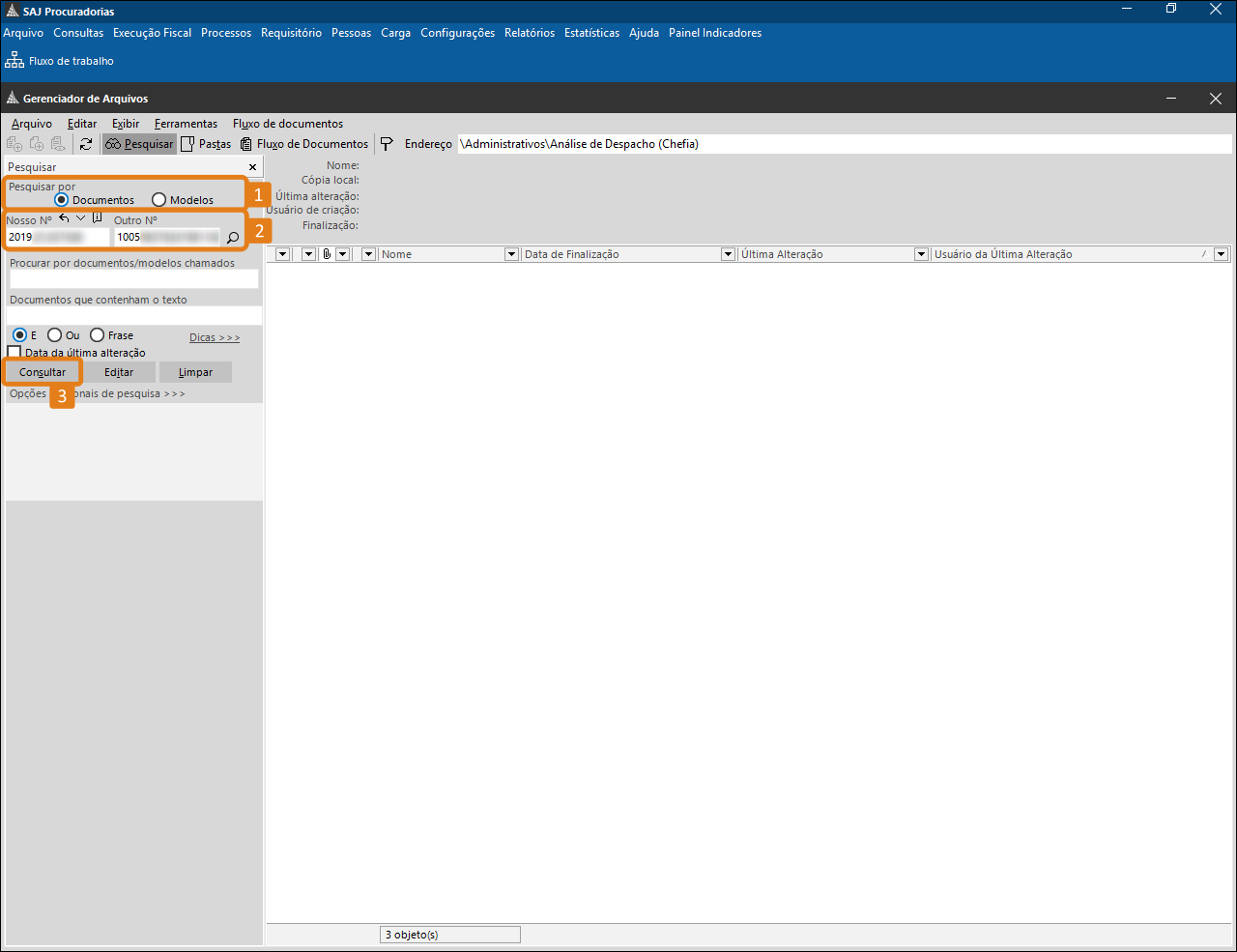The height and width of the screenshot is (952, 1237).
Task: Open the Nome column filter dropdown
Action: (x=369, y=254)
